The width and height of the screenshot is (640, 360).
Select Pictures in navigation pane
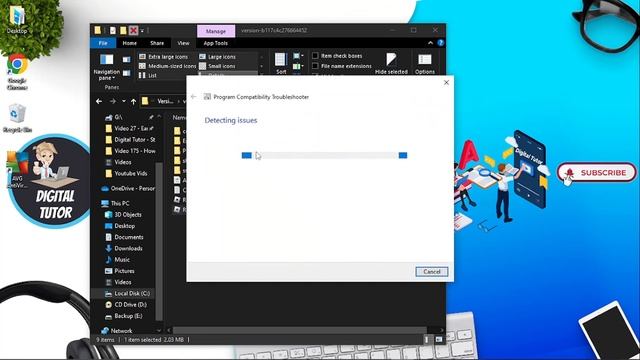[120, 271]
